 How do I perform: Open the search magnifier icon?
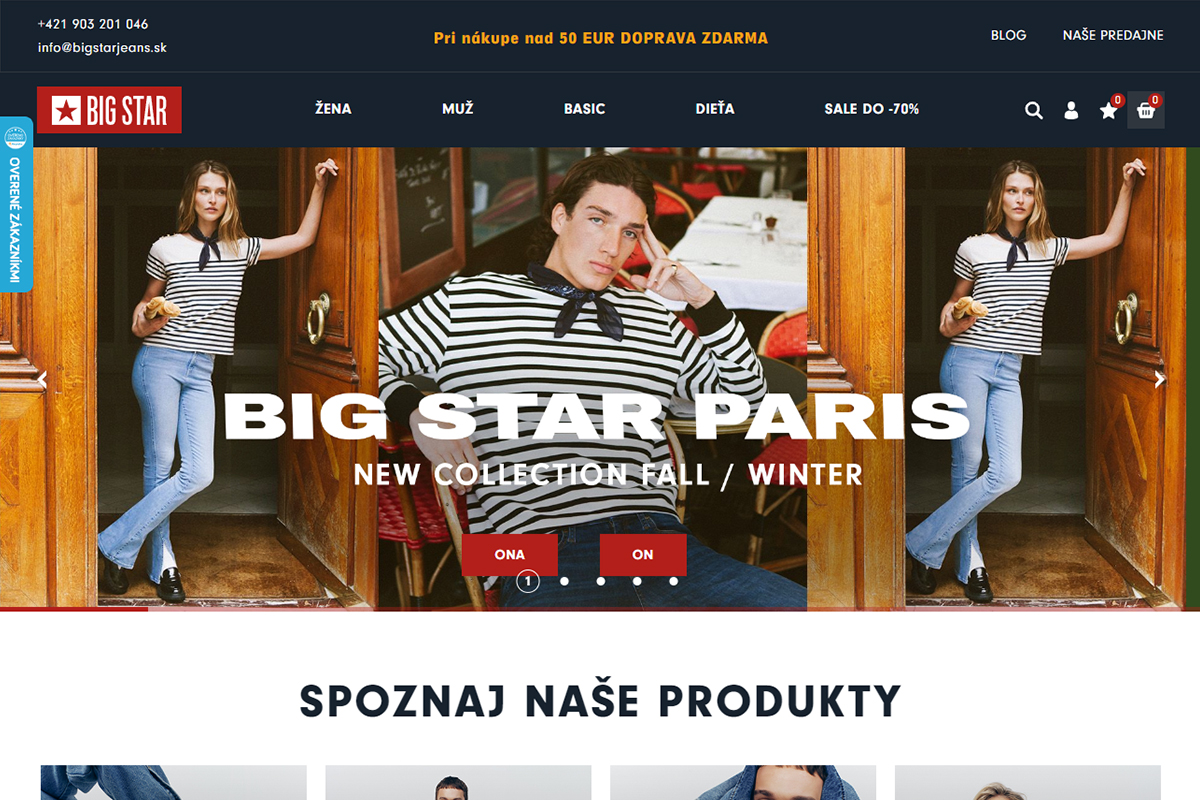pos(1034,110)
